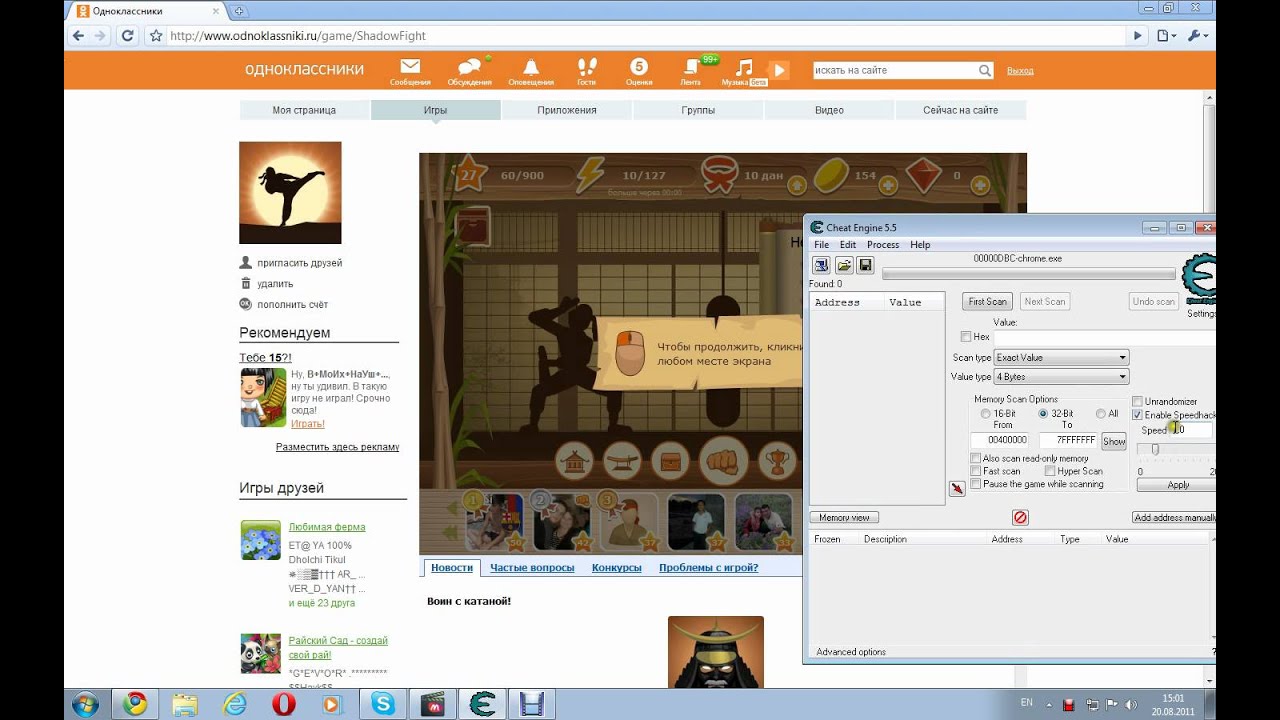Open Сообщения envelope icon
This screenshot has height=720, width=1280.
(410, 67)
